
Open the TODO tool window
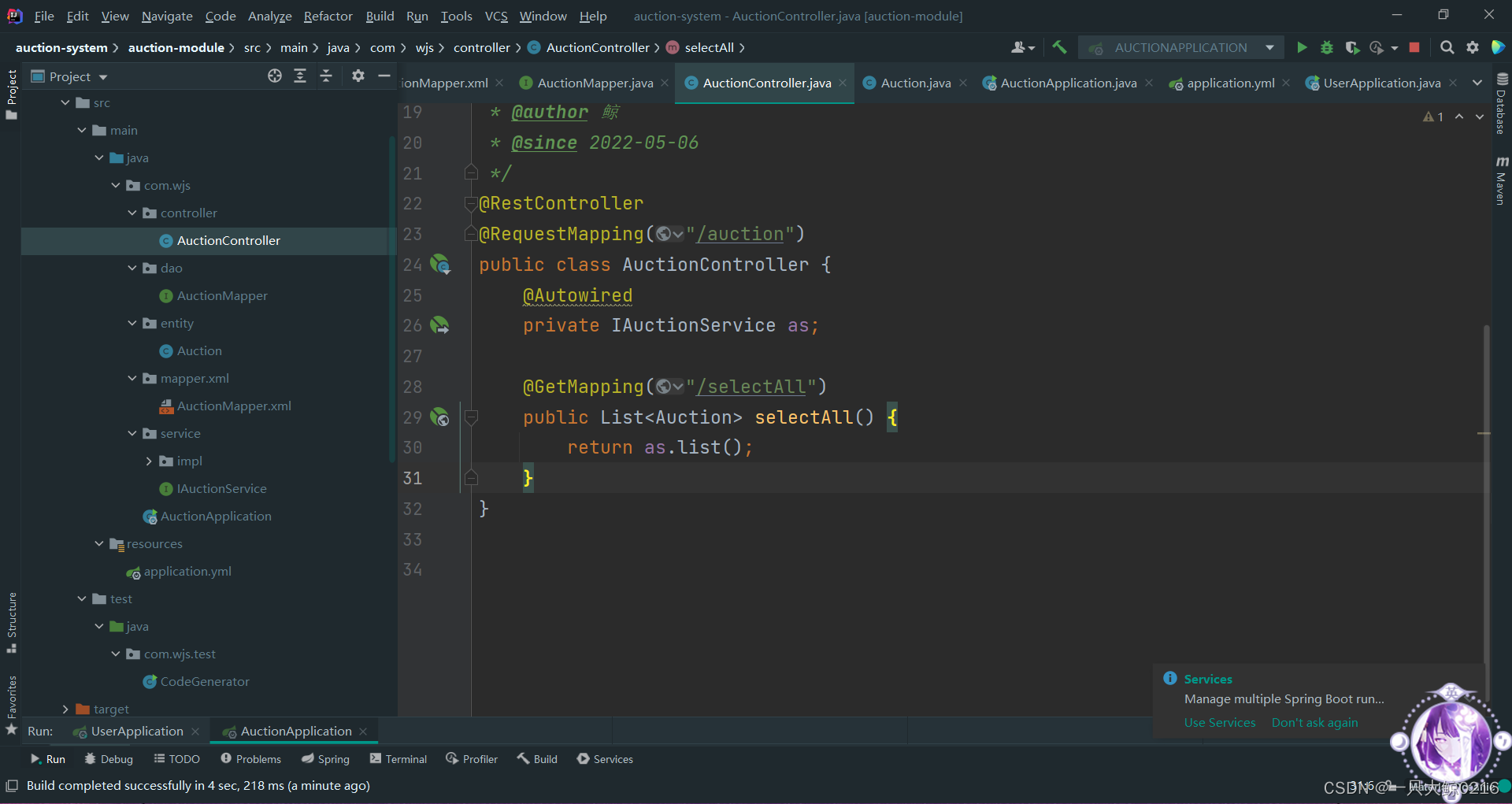(x=176, y=759)
